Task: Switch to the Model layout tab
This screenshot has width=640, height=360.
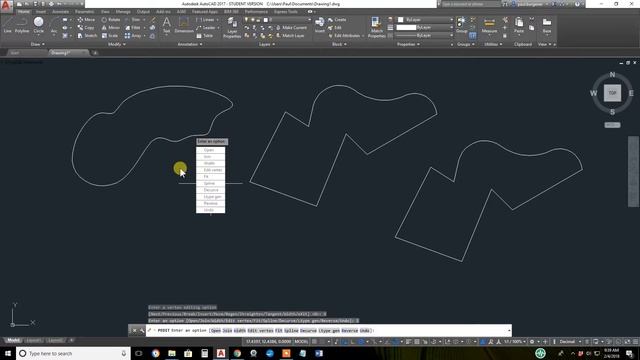Action: (13, 340)
